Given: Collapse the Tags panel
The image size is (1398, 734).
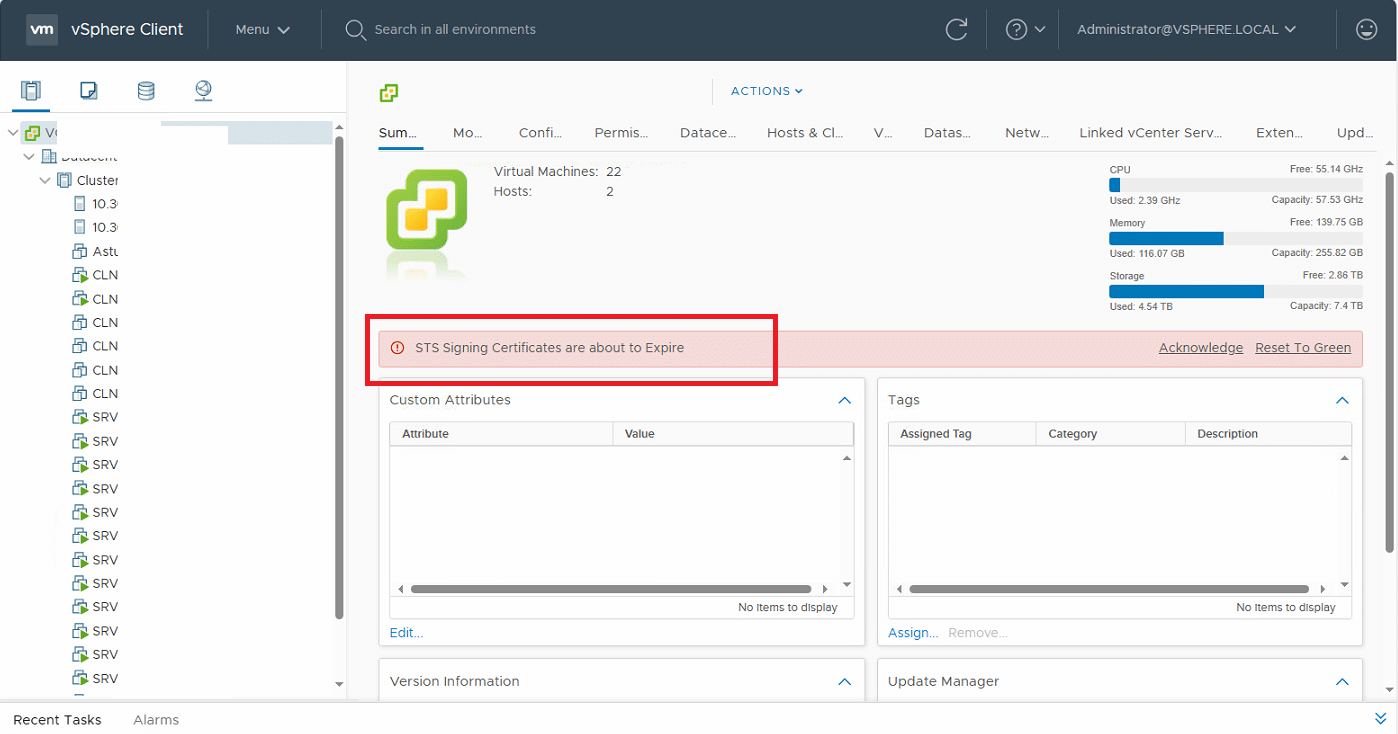Looking at the screenshot, I should pyautogui.click(x=1342, y=400).
